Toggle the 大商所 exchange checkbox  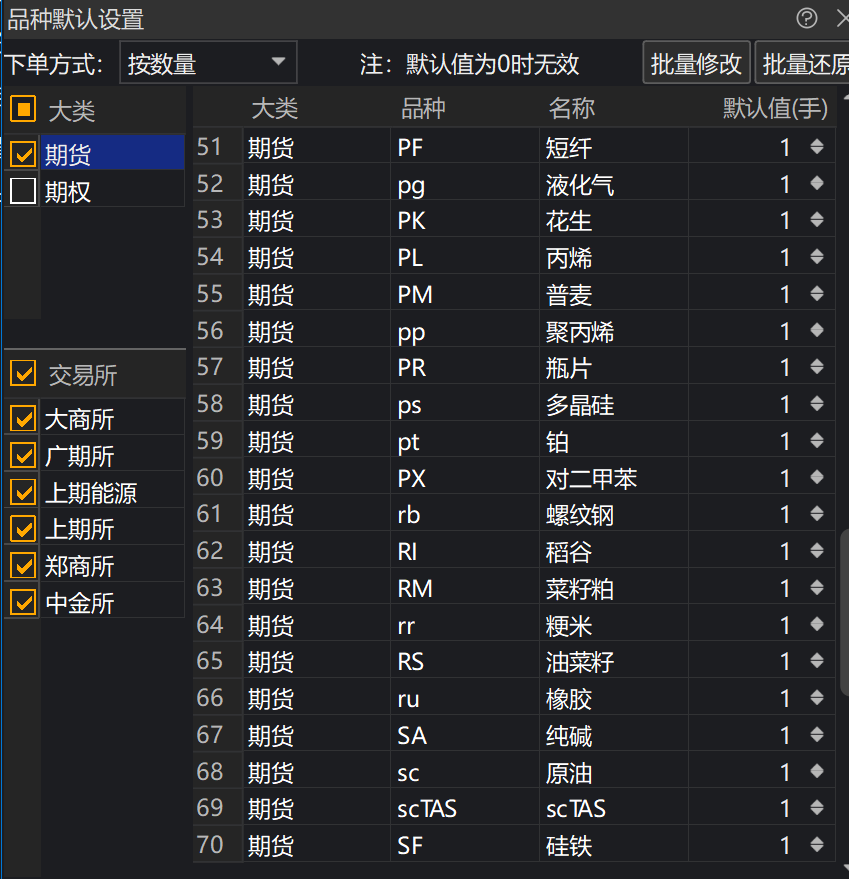point(23,418)
